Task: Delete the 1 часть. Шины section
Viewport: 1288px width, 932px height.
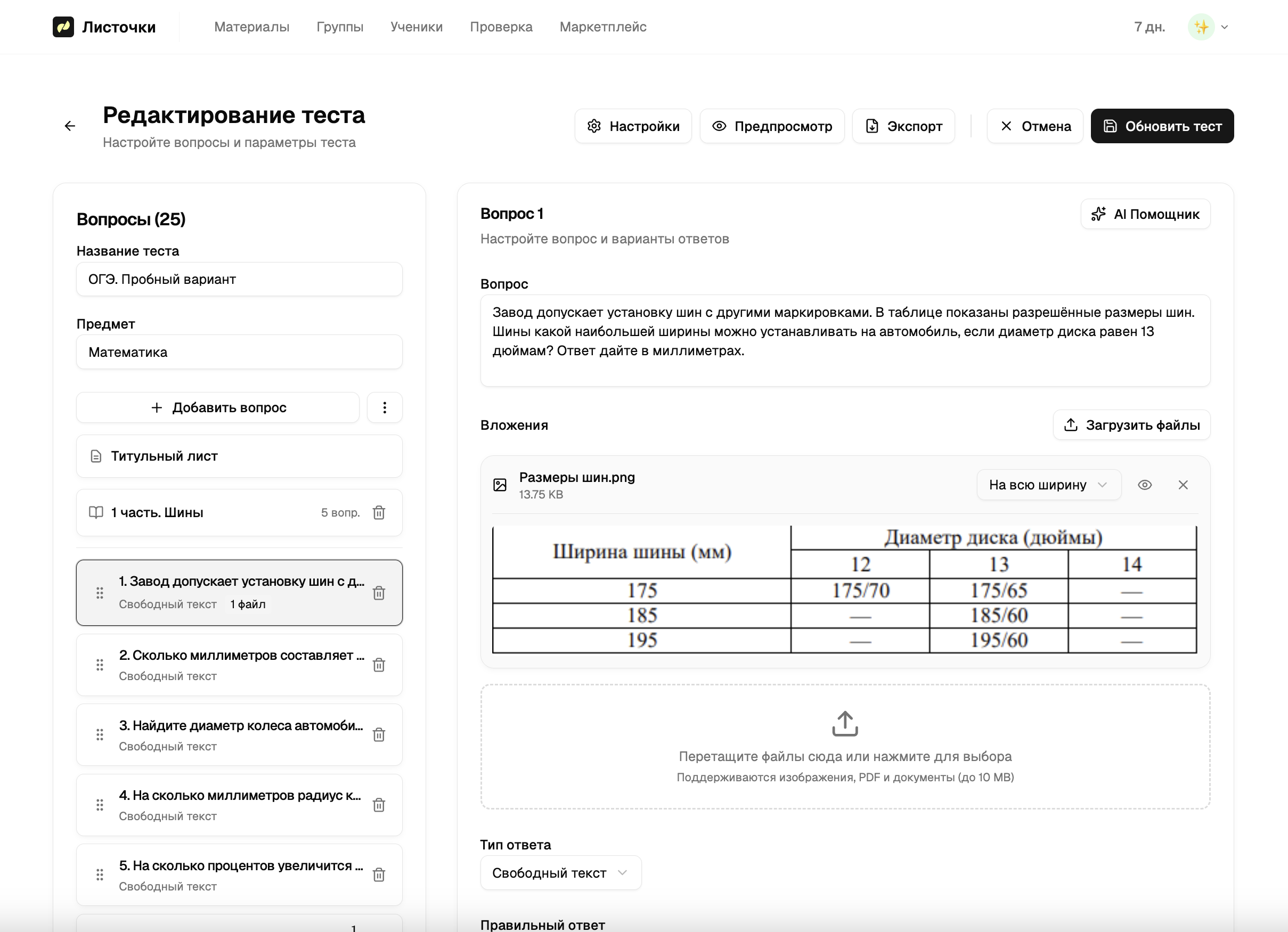Action: (379, 513)
